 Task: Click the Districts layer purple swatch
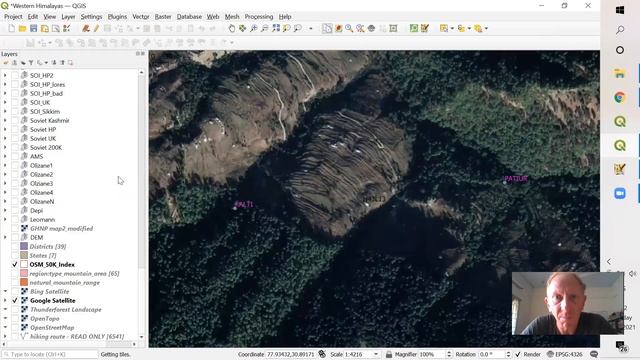24,247
